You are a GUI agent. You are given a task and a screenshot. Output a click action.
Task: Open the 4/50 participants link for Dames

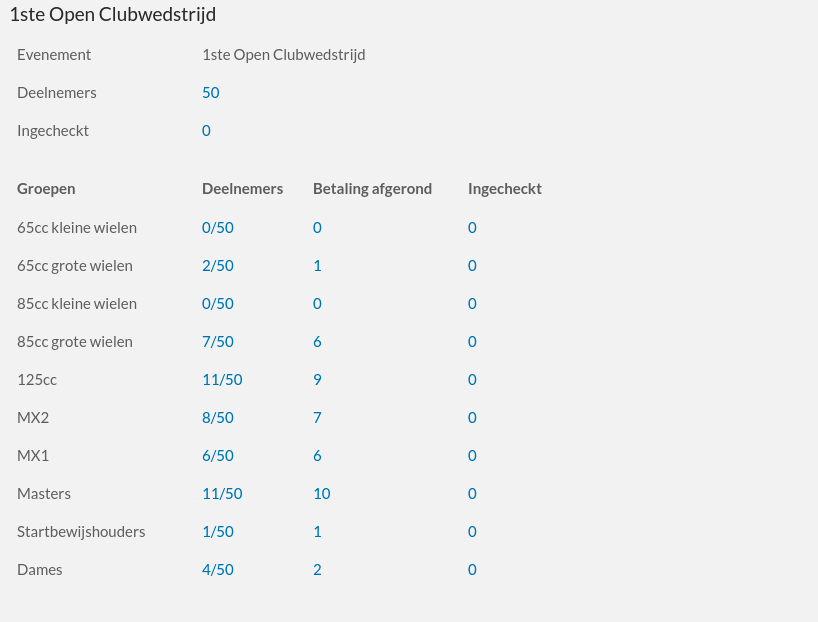coord(217,570)
